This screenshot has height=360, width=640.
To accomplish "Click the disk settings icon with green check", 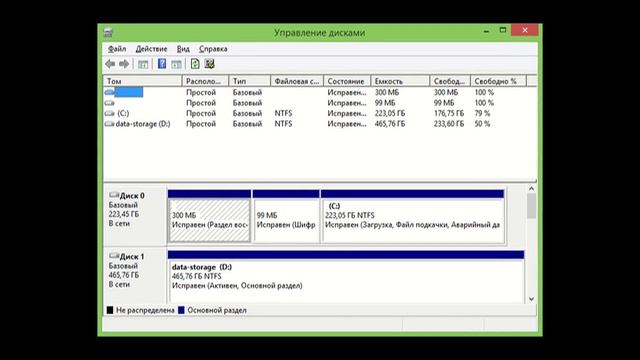I will (x=209, y=64).
